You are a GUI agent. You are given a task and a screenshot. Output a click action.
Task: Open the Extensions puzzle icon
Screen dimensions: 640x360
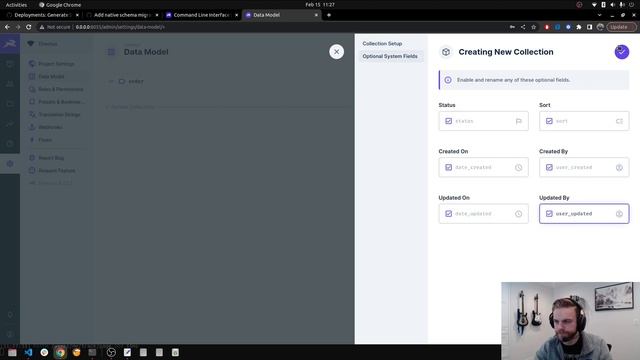pyautogui.click(x=579, y=27)
